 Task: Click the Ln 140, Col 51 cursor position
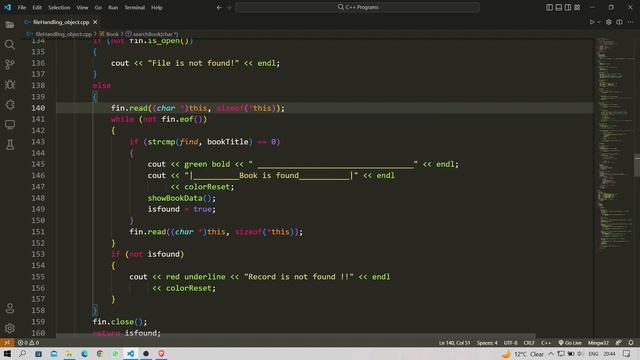click(x=454, y=343)
